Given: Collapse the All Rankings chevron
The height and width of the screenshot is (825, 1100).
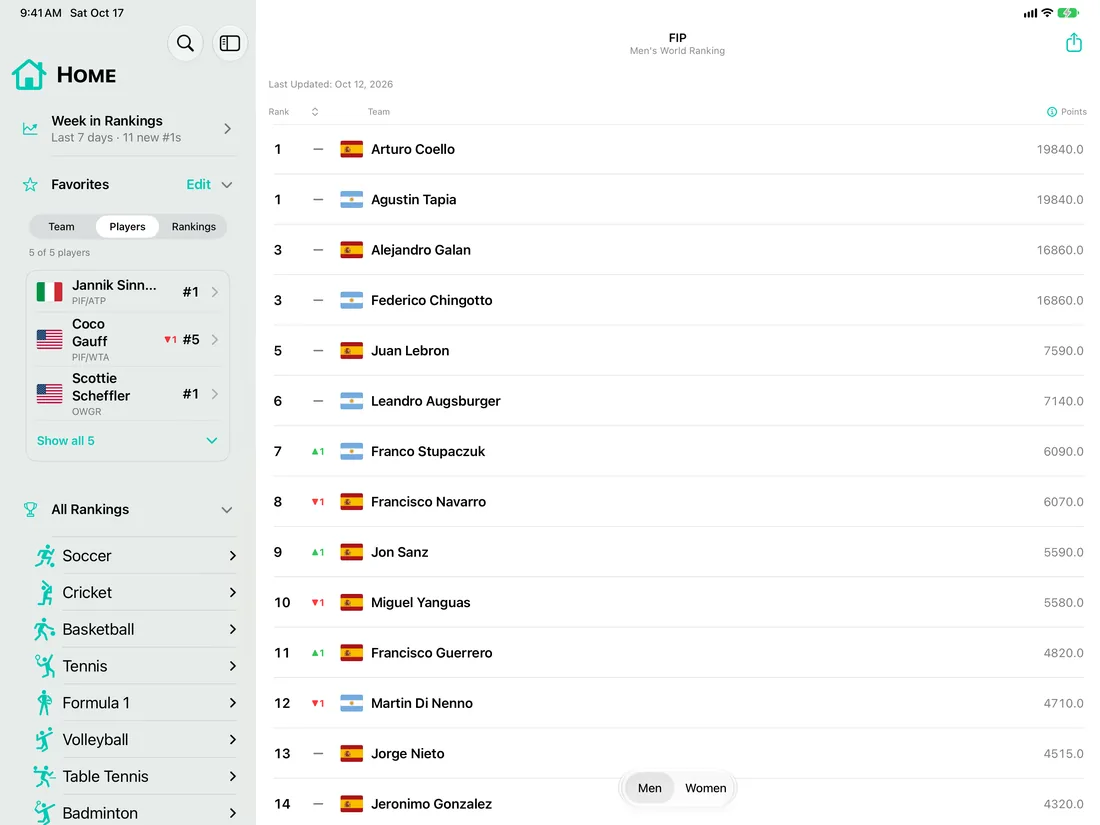Looking at the screenshot, I should pos(227,510).
